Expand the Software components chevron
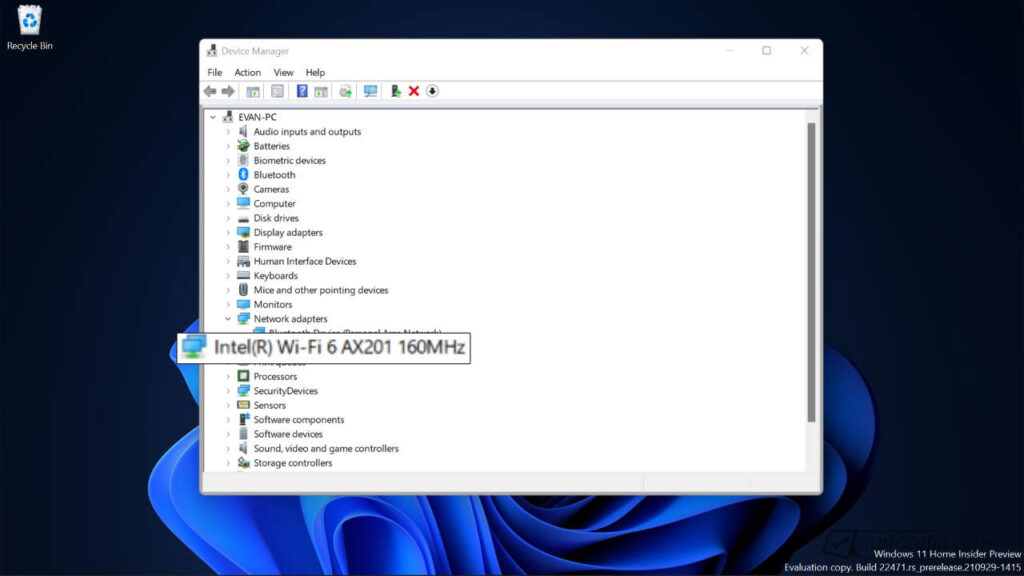This screenshot has width=1024, height=576. pos(228,419)
